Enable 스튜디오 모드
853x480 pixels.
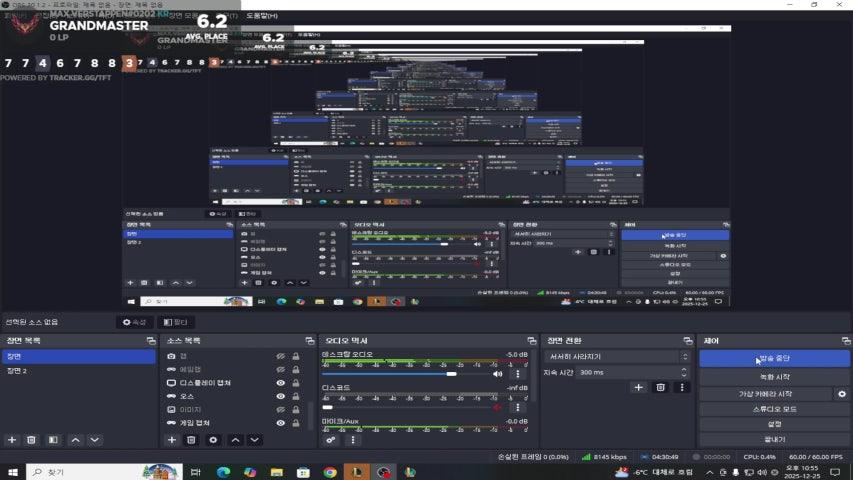click(774, 409)
